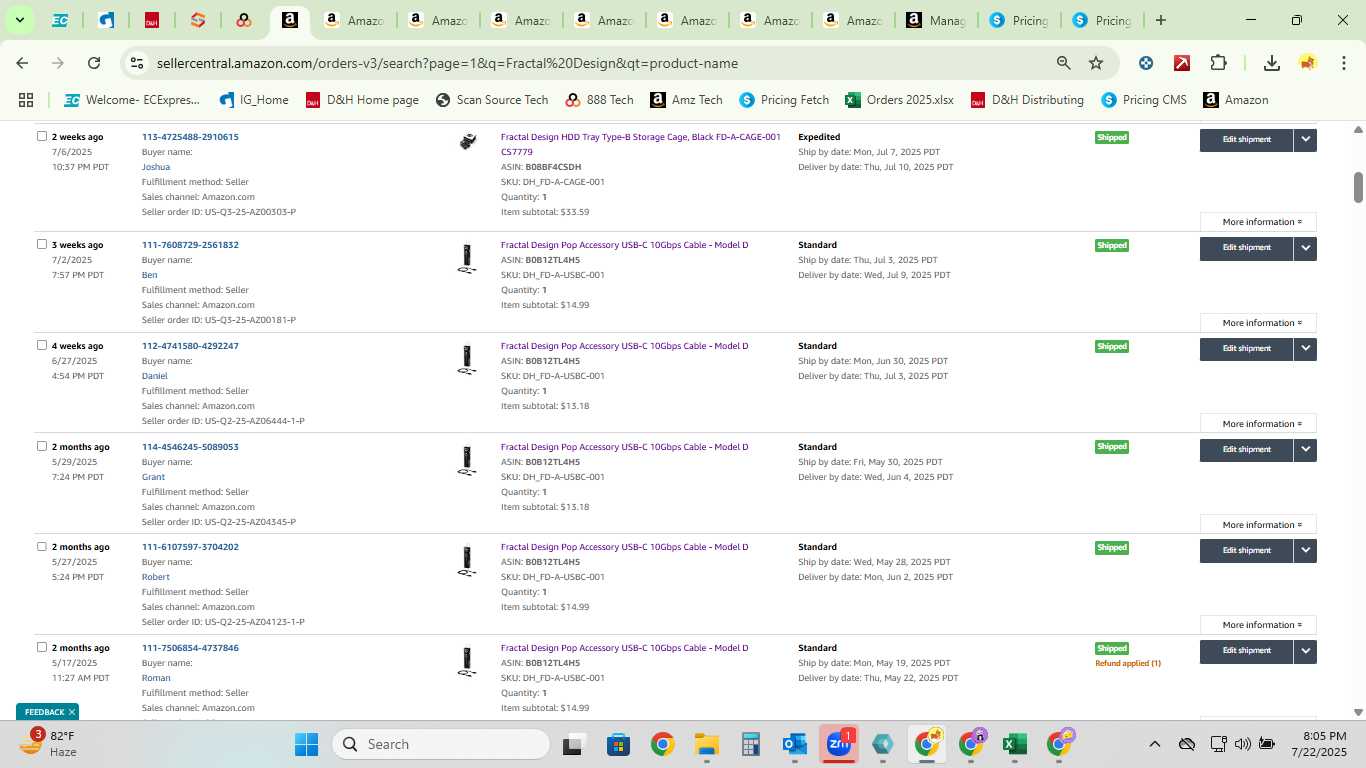The height and width of the screenshot is (768, 1366).
Task: Open Windows Start menu
Action: click(x=306, y=744)
